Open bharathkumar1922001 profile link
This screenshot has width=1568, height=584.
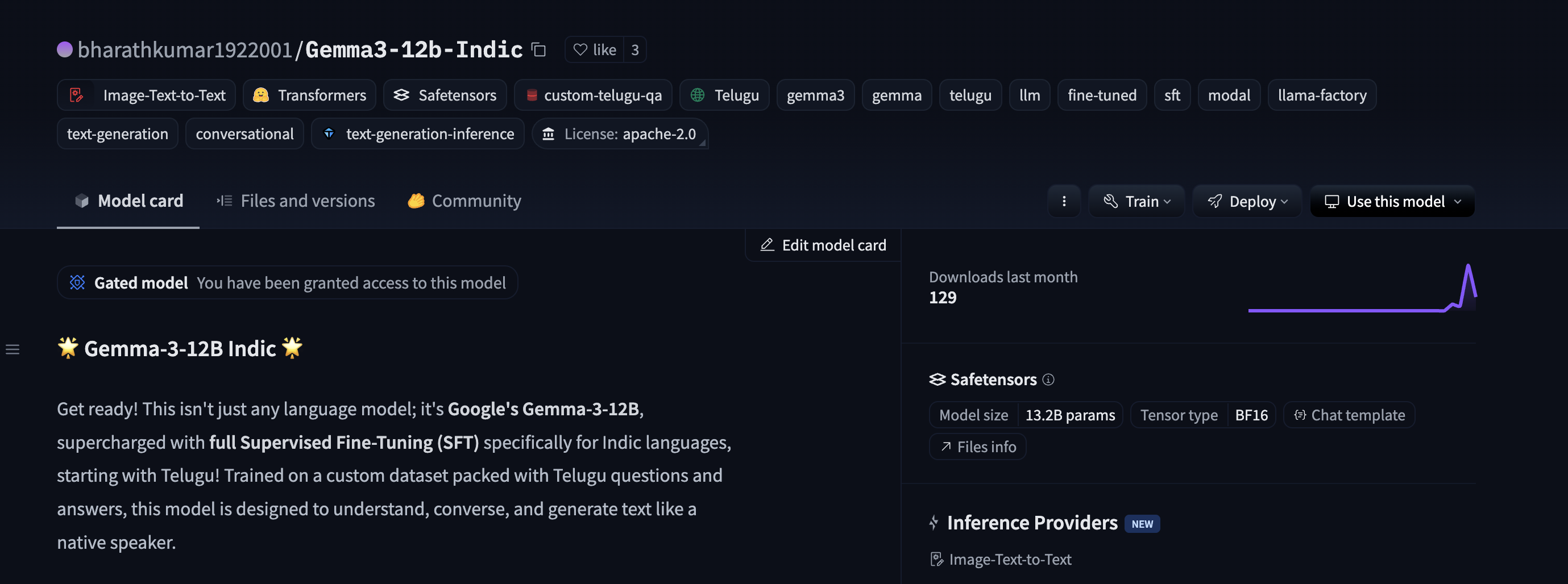pos(185,49)
